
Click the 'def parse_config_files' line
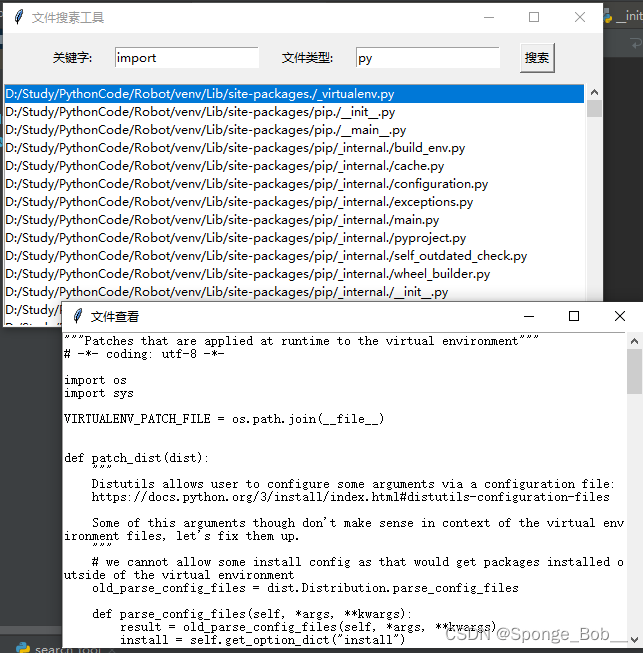tap(252, 614)
